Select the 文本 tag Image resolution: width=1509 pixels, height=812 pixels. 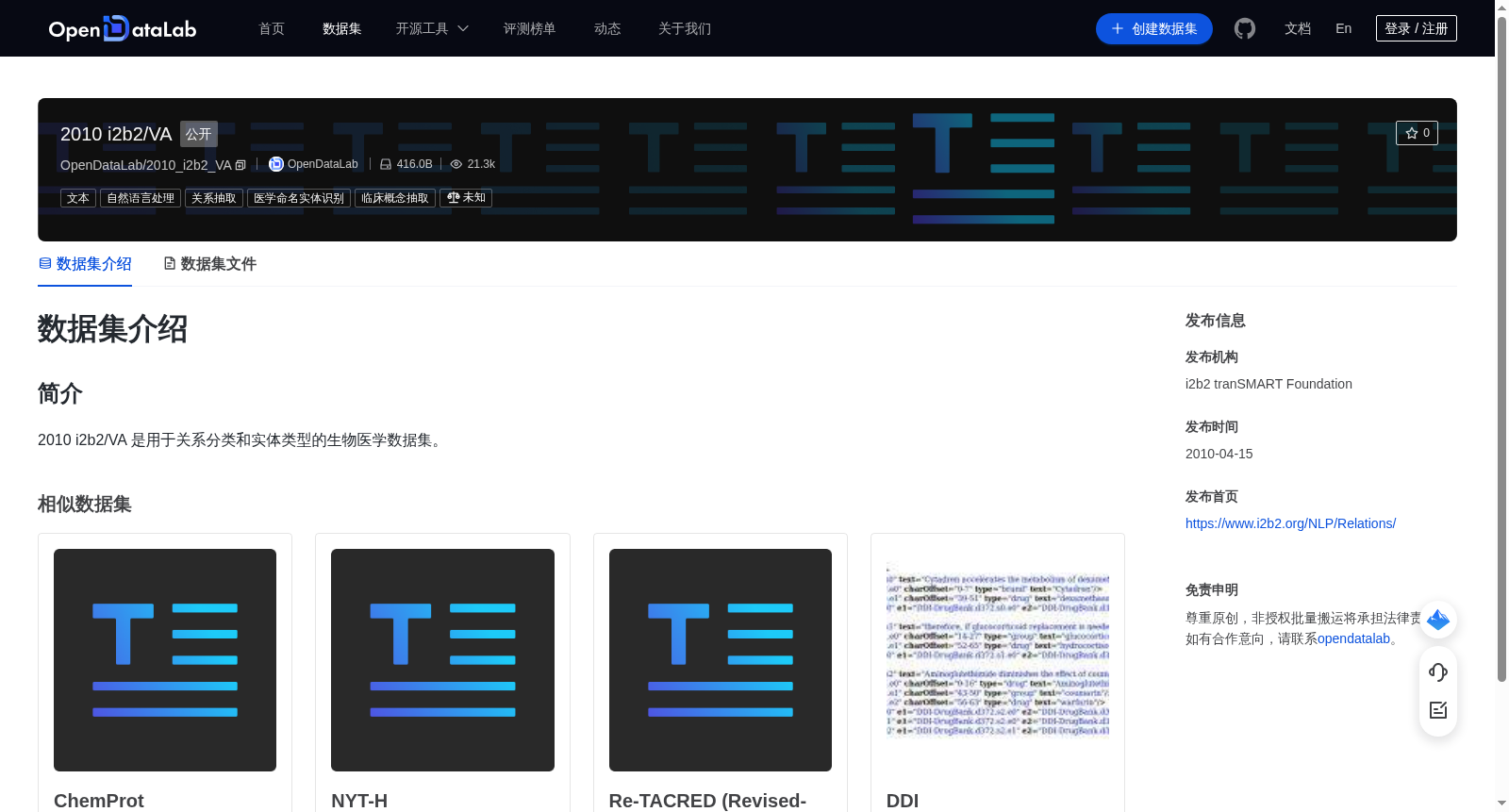pos(78,198)
